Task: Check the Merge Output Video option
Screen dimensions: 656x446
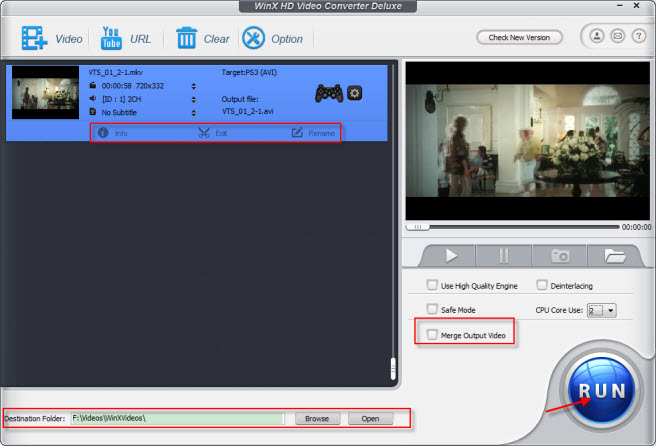Action: pyautogui.click(x=432, y=335)
